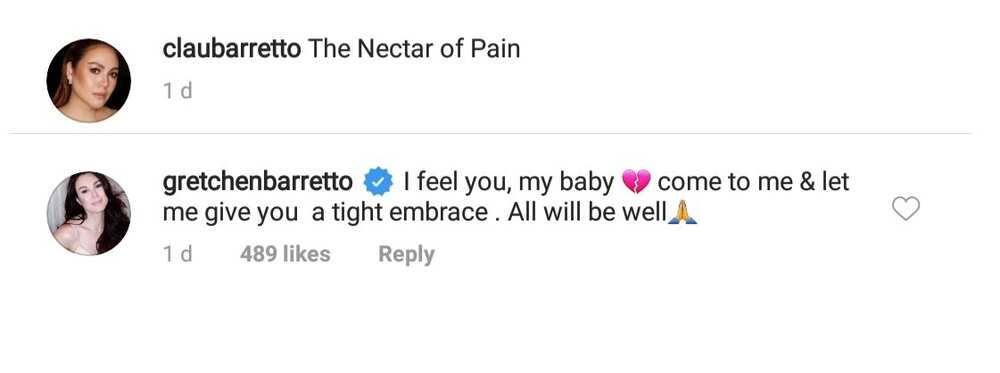Like the gretchenbarretto comment with heart icon
1000x373 pixels.
[x=905, y=209]
